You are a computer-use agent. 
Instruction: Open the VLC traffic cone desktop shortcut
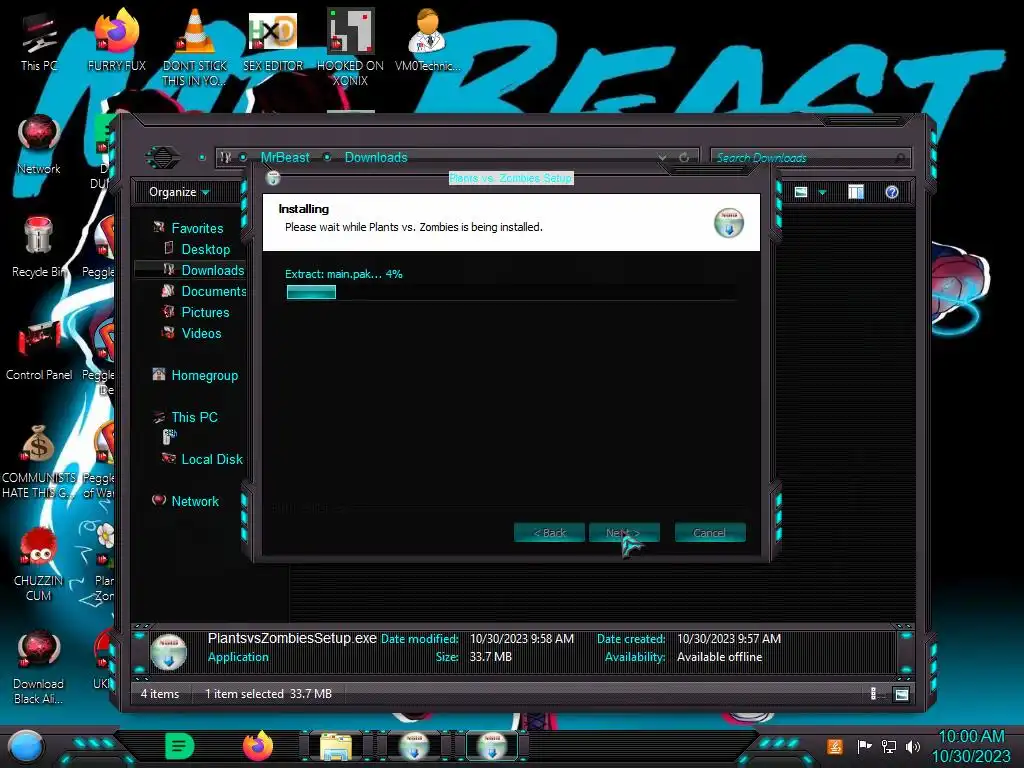point(195,46)
